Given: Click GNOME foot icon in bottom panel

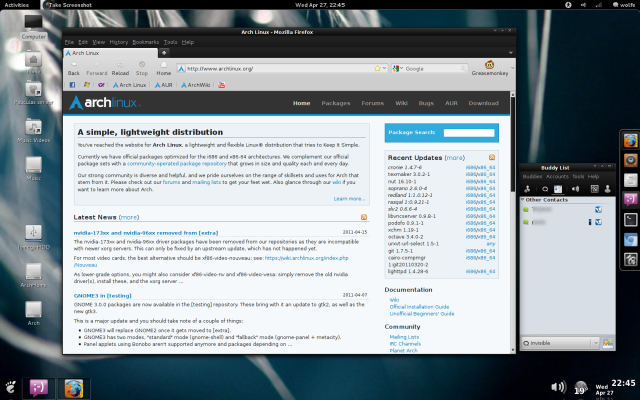Looking at the screenshot, I should click(x=11, y=387).
